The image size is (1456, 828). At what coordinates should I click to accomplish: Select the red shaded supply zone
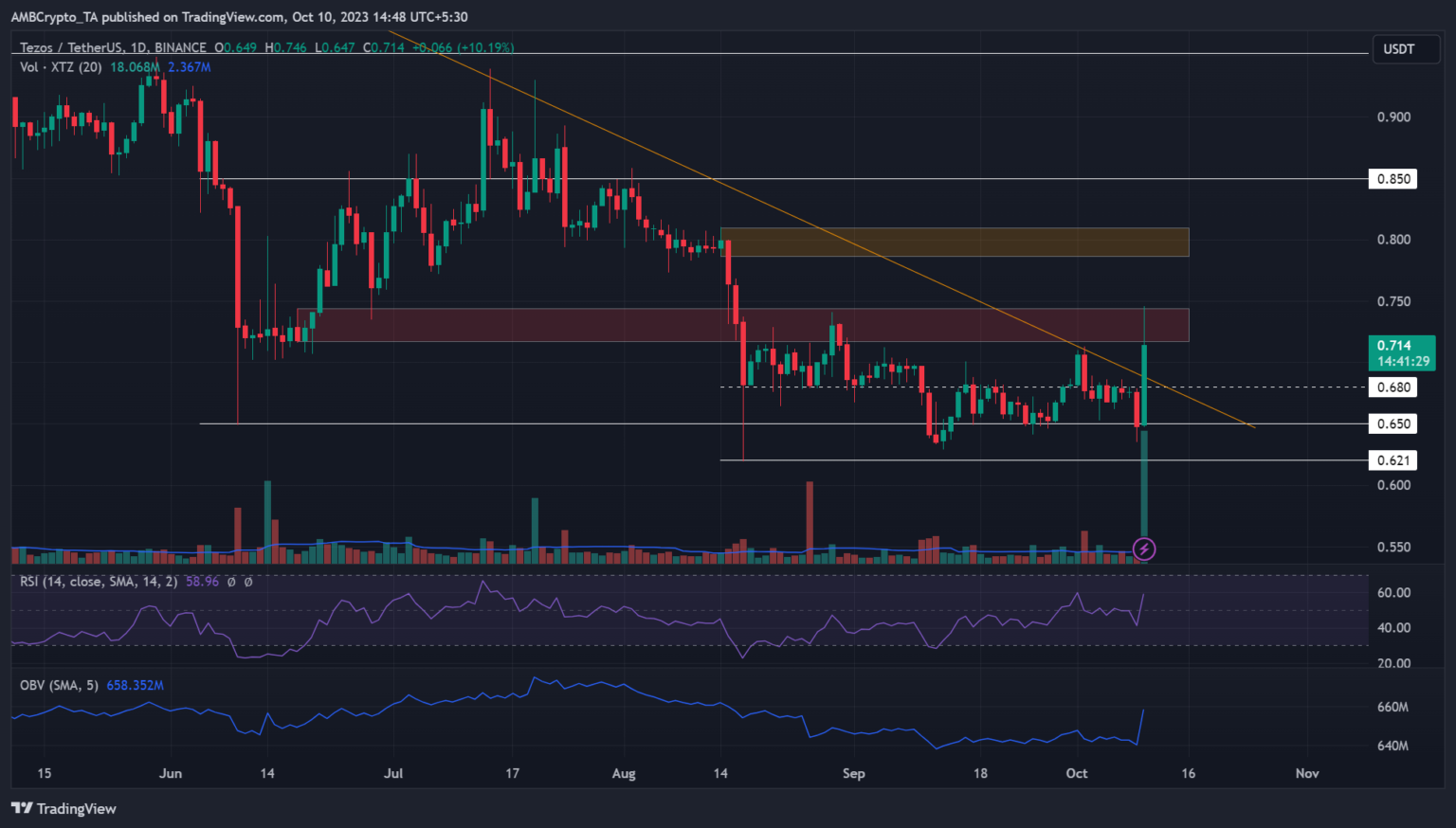pyautogui.click(x=741, y=325)
